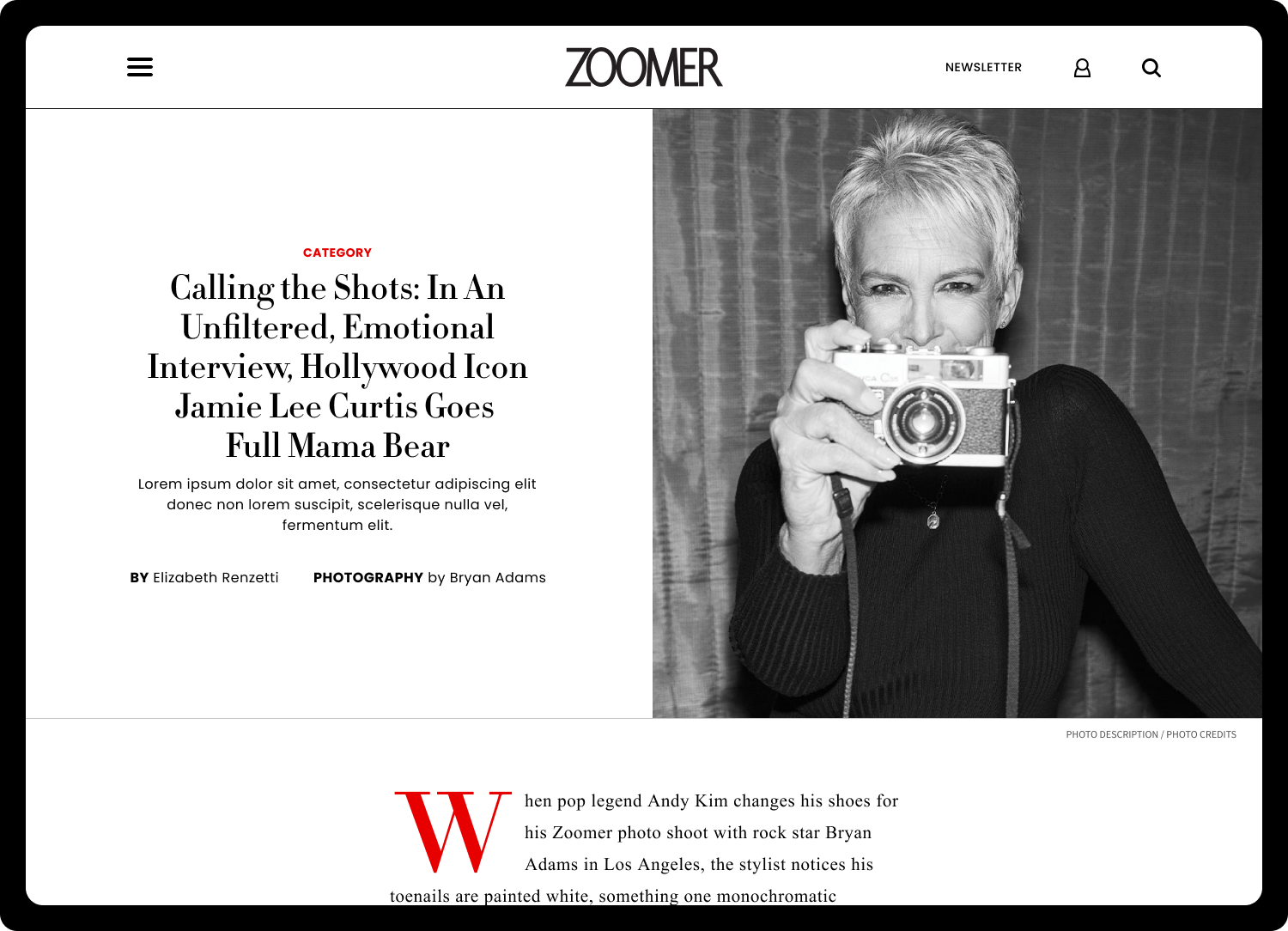Viewport: 1288px width, 931px height.
Task: Click the vintage camera in the photo
Action: point(923,404)
